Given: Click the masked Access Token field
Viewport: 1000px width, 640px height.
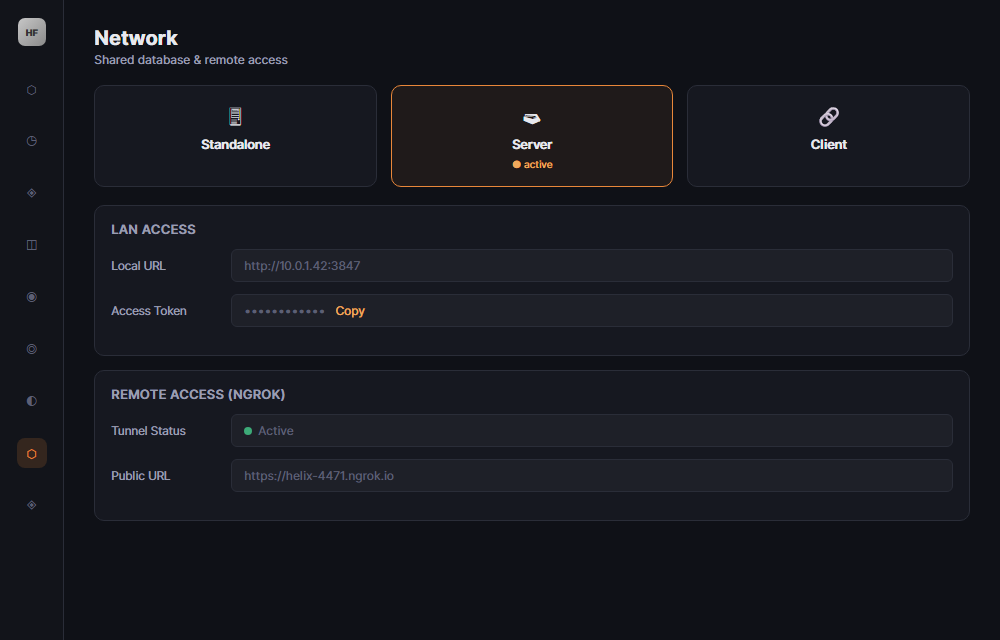Looking at the screenshot, I should pyautogui.click(x=592, y=310).
